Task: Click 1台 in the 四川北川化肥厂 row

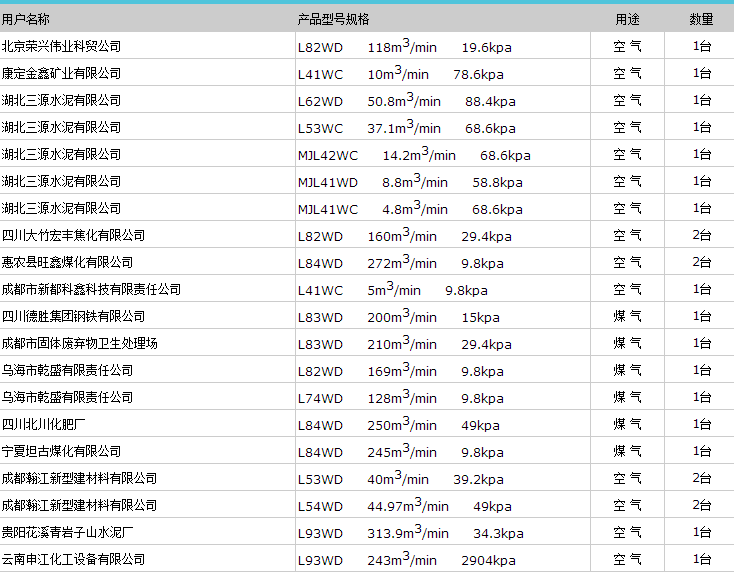Action: point(702,424)
